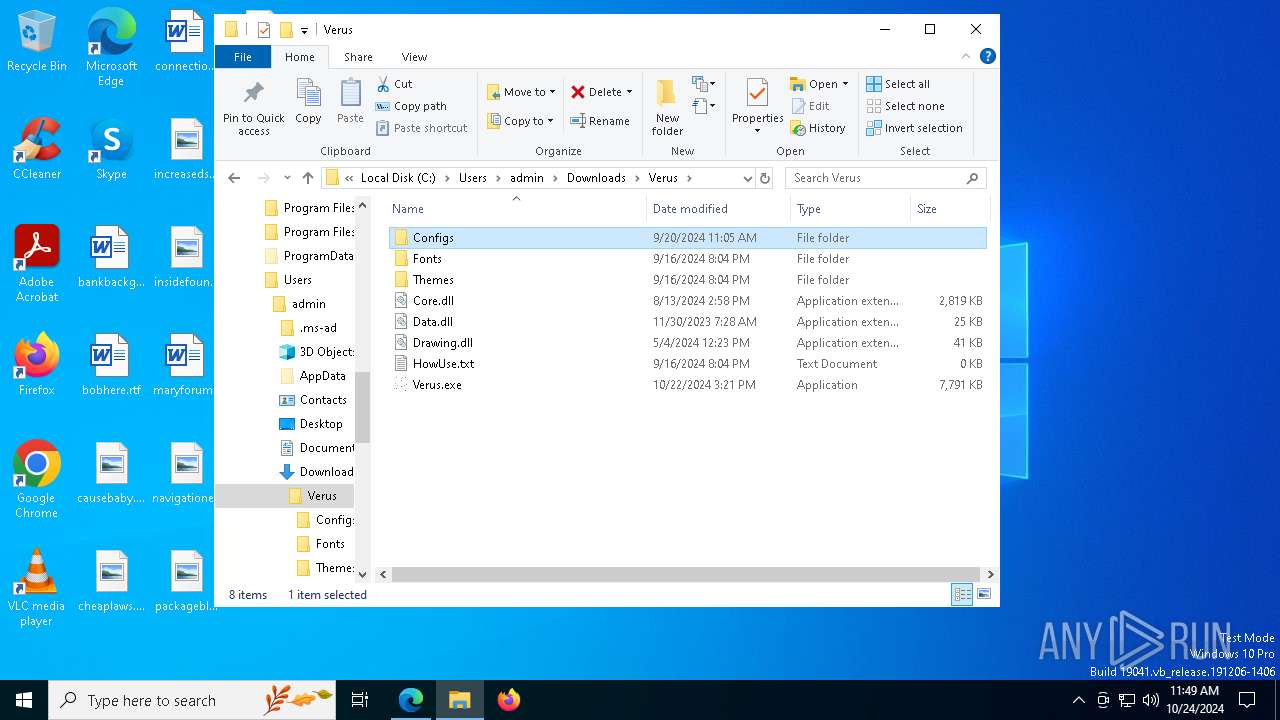Select ProgramData in navigation tree

point(318,256)
